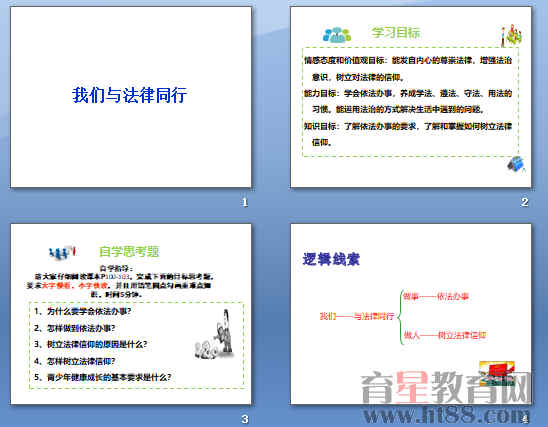
Task: Select slide 3 thumbnail 自学思考题
Action: pyautogui.click(x=131, y=314)
